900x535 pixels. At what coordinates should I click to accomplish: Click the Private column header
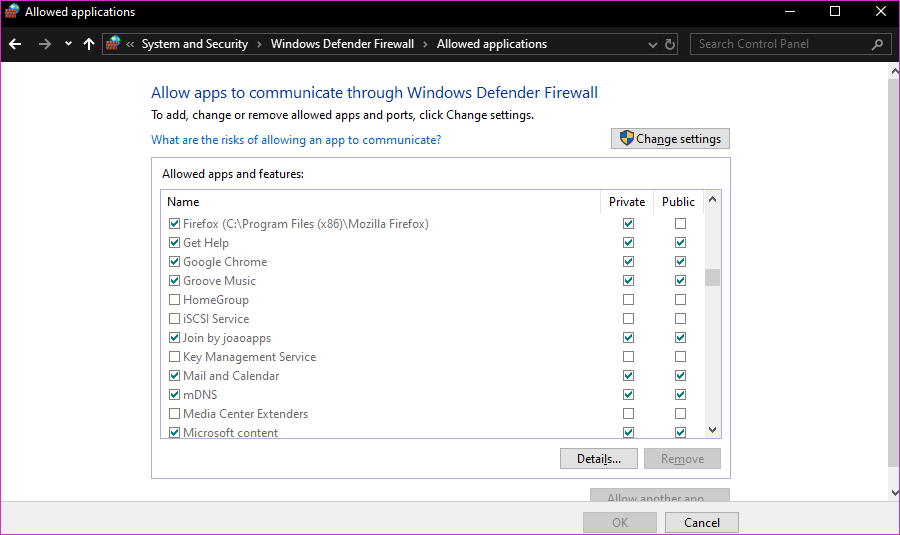pos(627,201)
